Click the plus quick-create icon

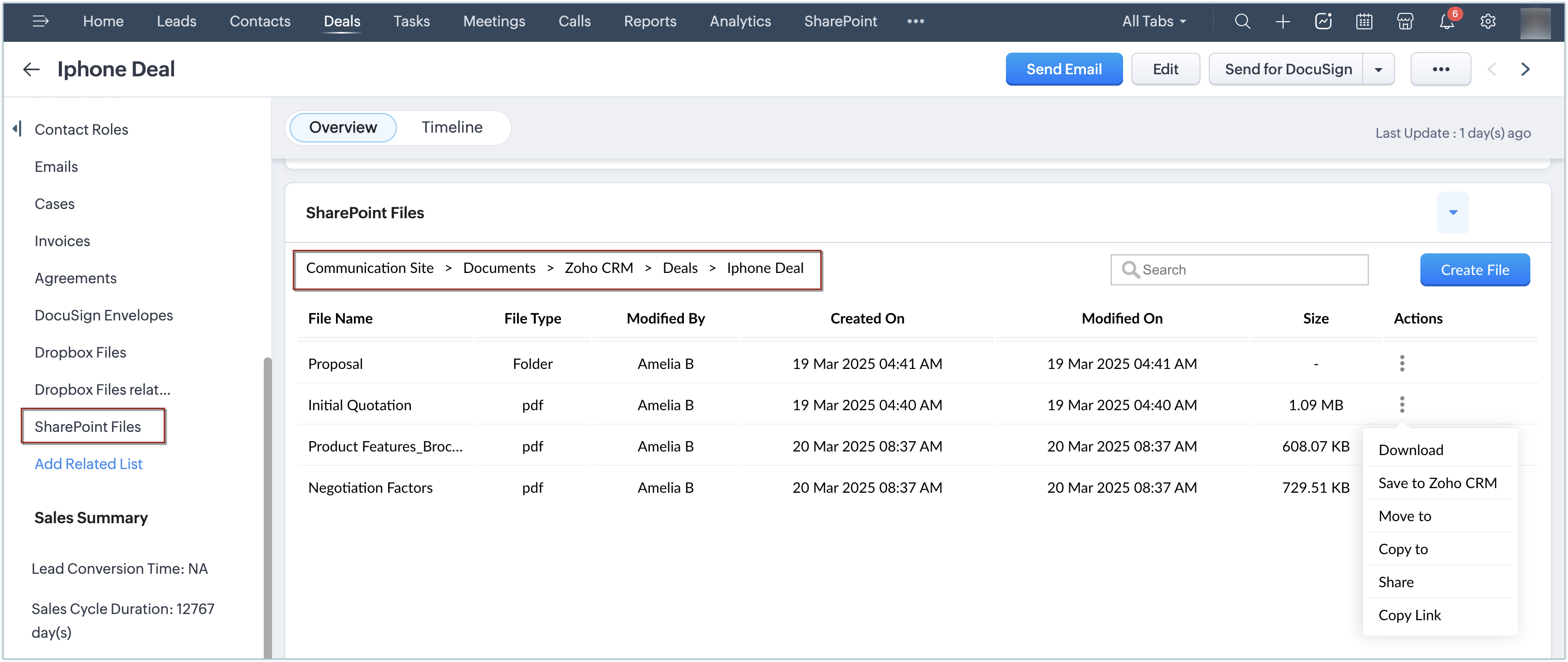tap(1283, 22)
